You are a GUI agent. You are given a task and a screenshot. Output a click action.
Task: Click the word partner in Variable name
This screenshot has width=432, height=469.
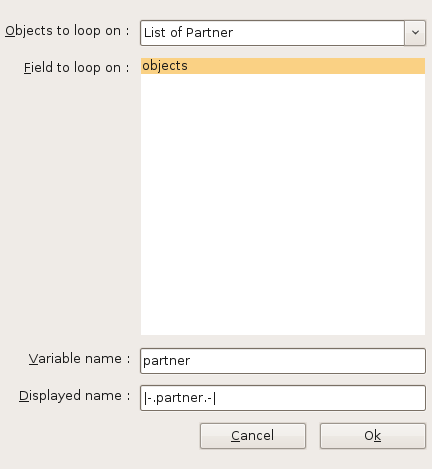(166, 361)
